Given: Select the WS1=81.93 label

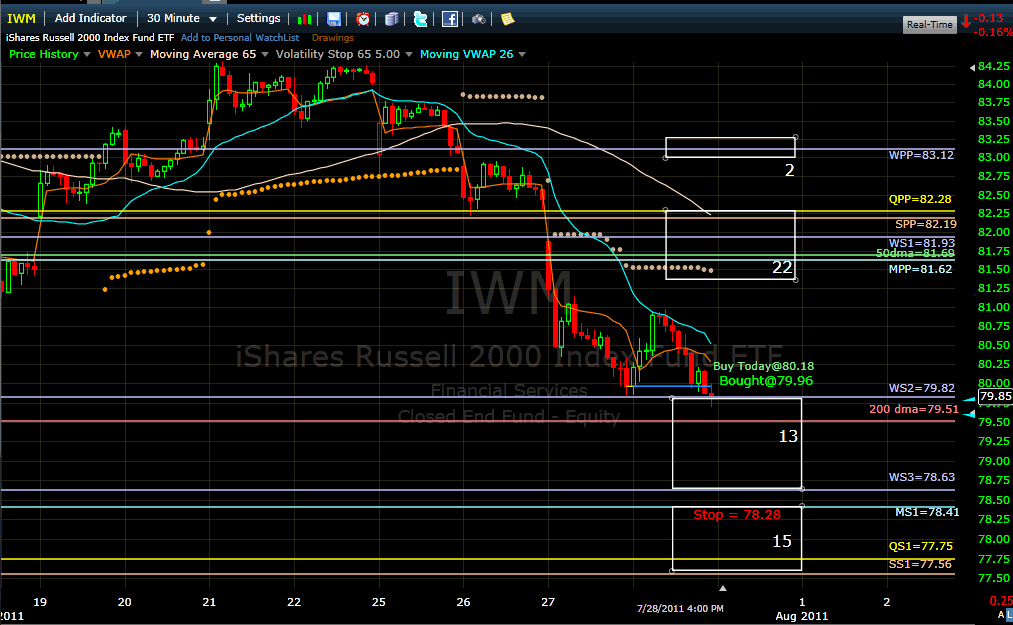Looking at the screenshot, I should (x=921, y=243).
